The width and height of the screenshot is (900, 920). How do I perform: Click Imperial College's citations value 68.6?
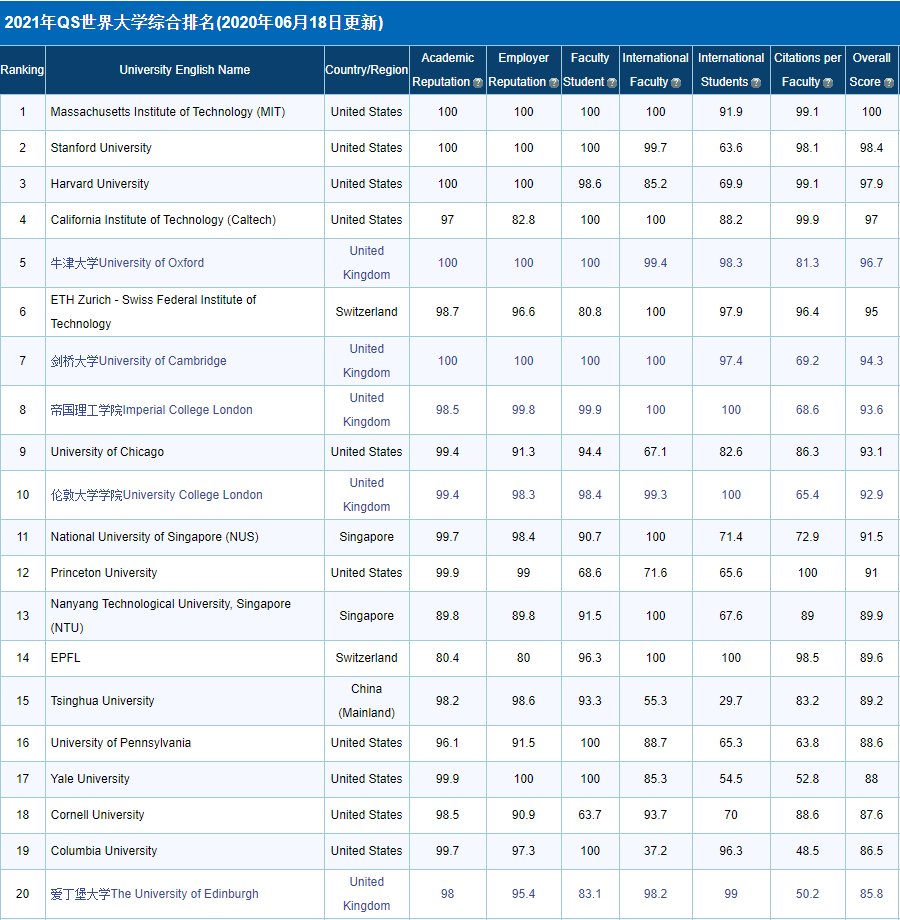807,410
